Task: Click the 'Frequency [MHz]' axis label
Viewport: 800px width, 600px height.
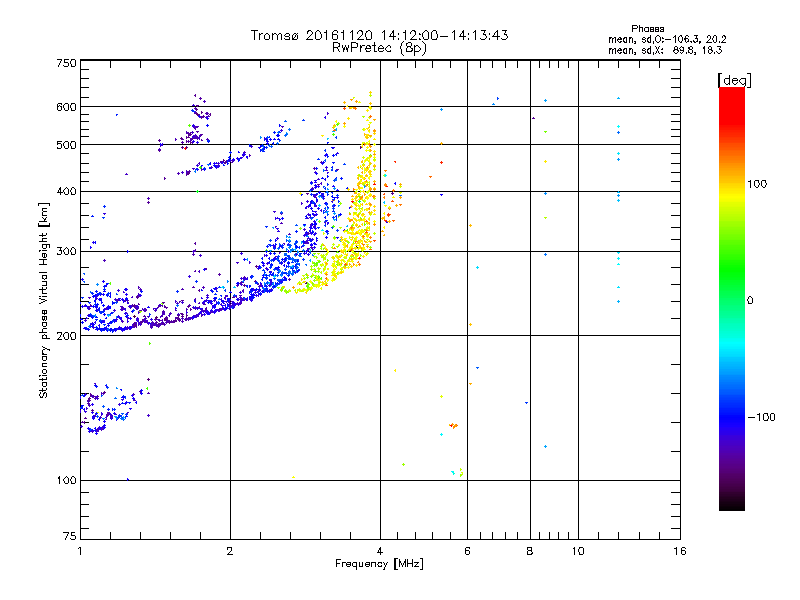Action: coord(379,564)
